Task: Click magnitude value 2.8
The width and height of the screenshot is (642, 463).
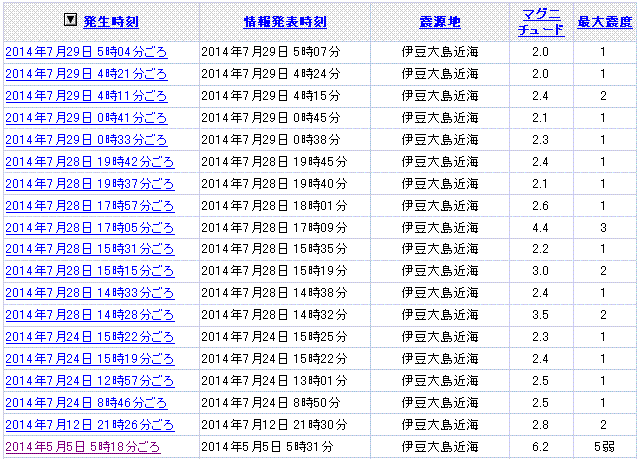Action: coord(540,425)
